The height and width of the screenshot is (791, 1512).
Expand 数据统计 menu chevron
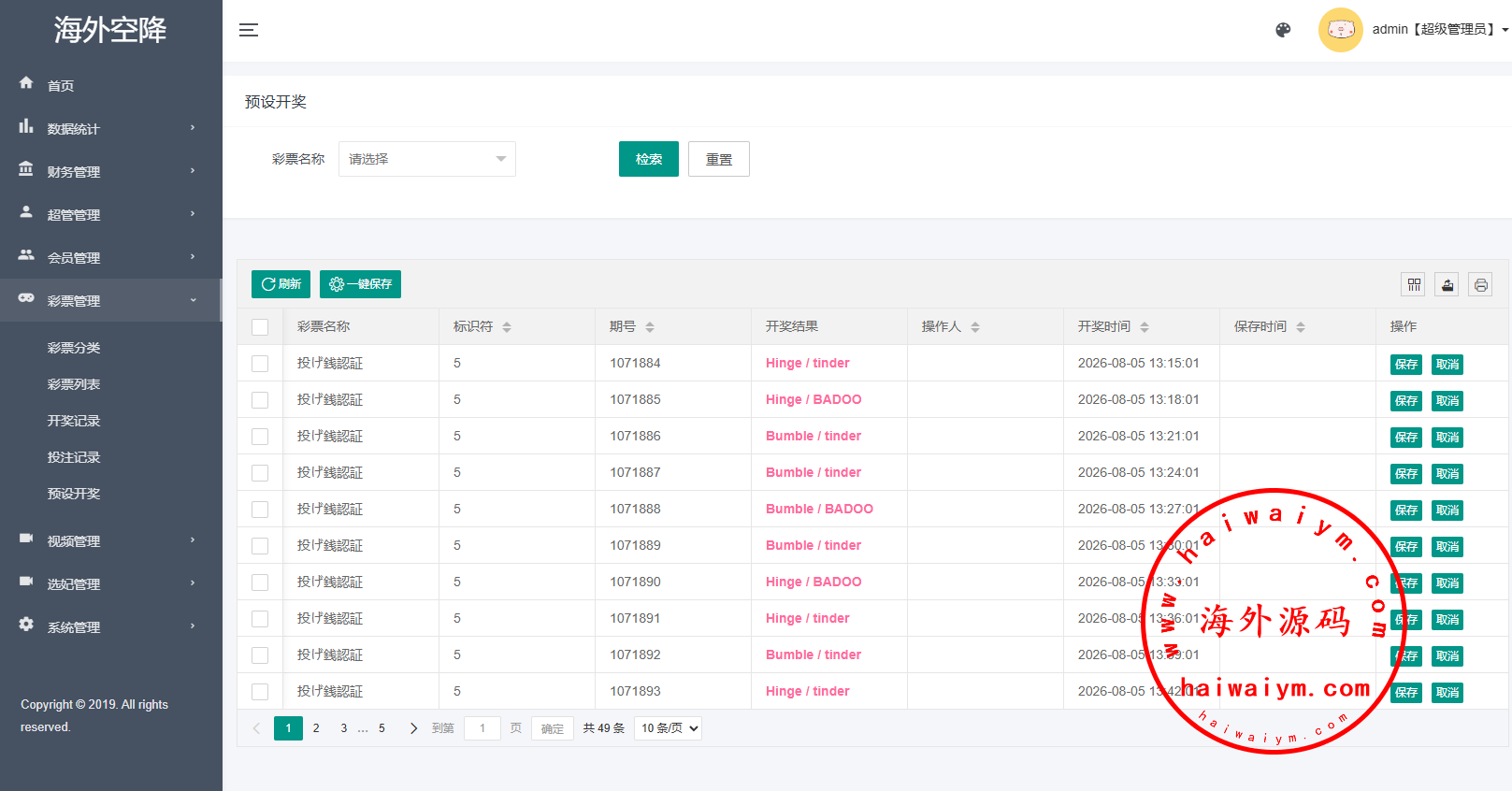[193, 128]
